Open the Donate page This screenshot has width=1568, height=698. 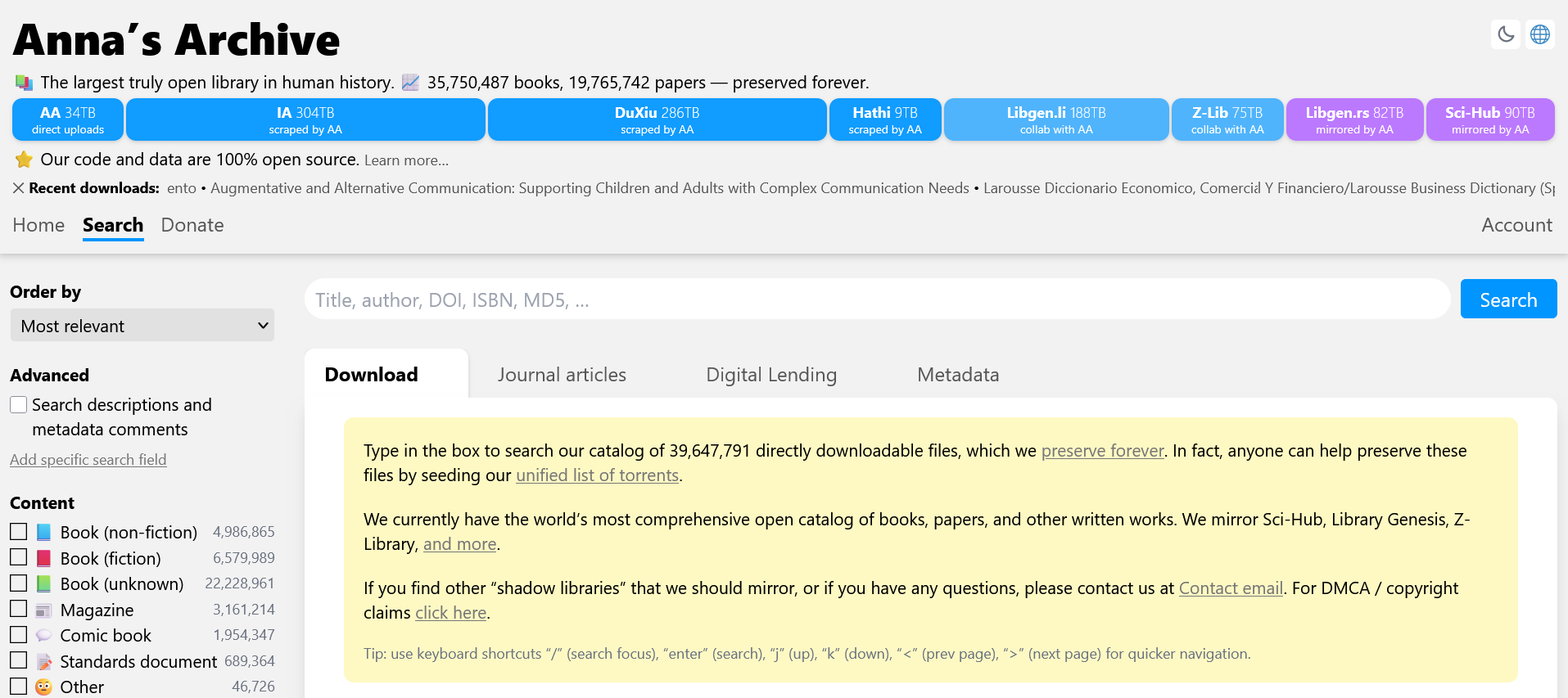[192, 225]
